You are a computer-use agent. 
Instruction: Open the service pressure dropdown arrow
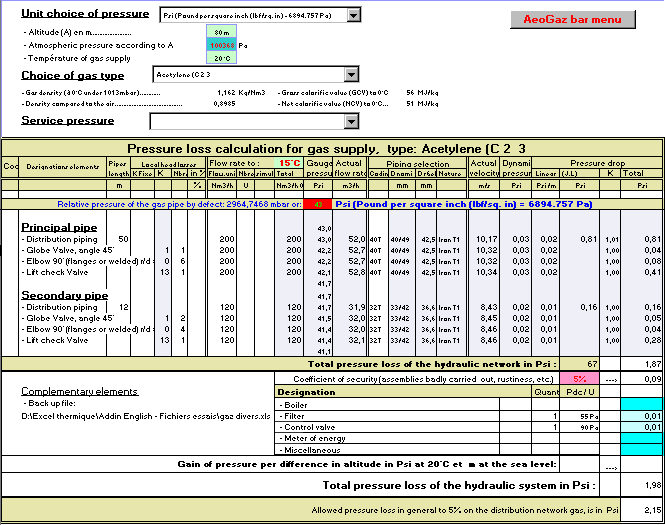351,121
